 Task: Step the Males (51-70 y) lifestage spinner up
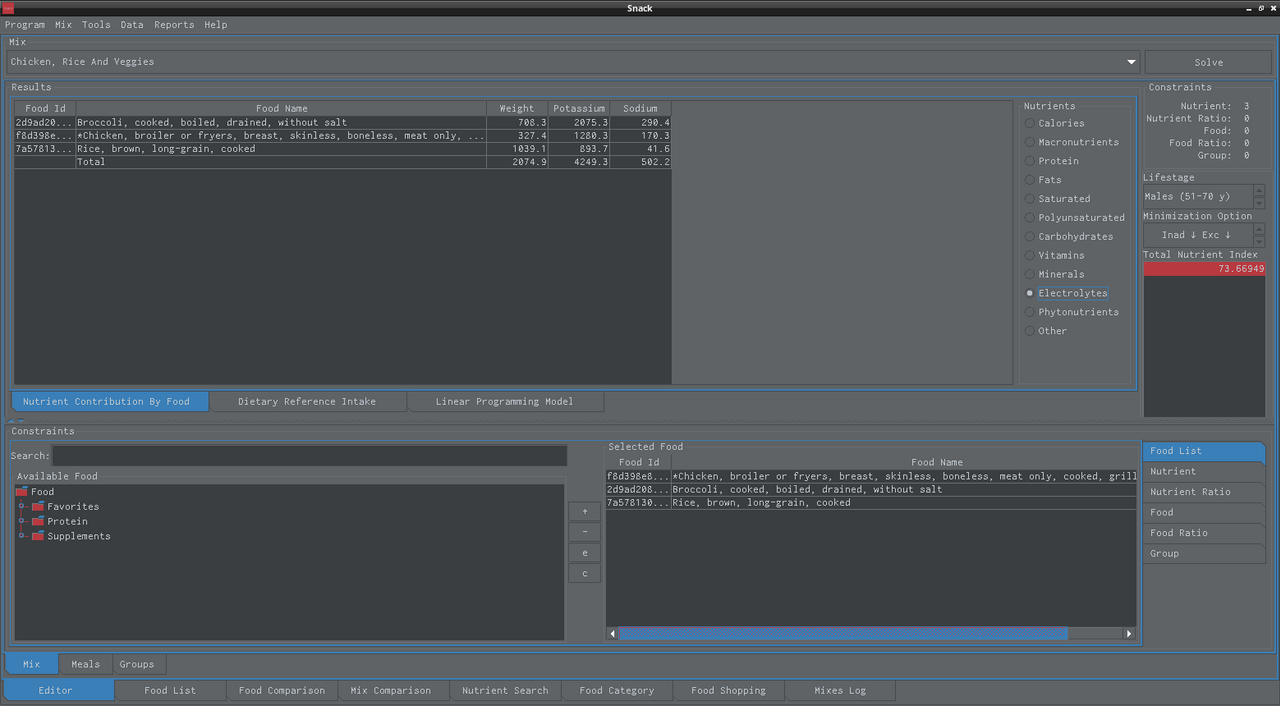(x=1259, y=191)
